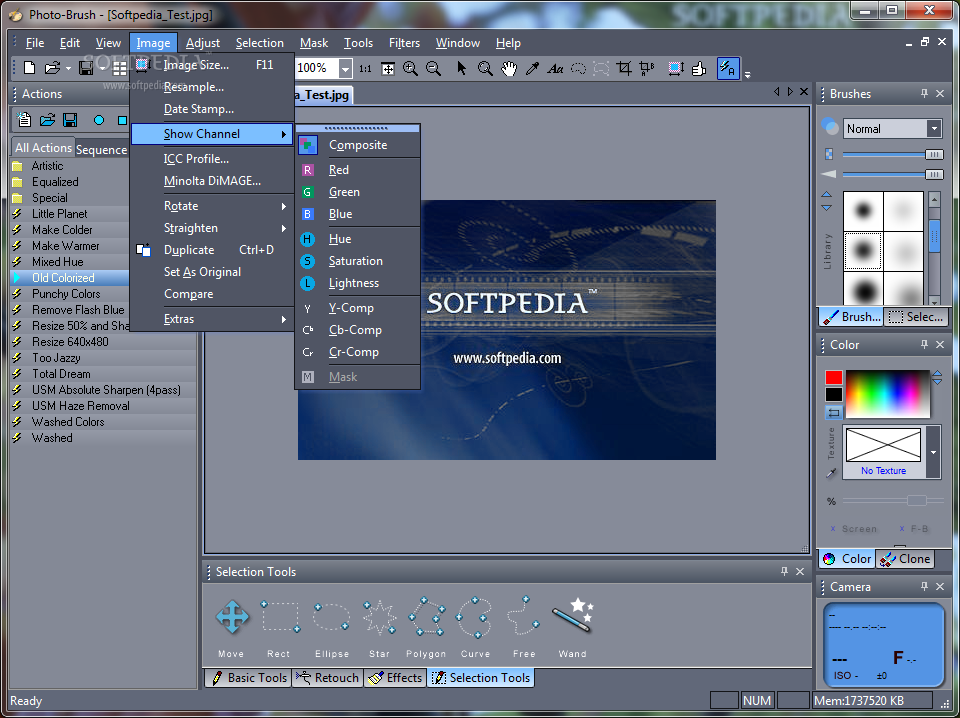
Task: Click the thumbs-up icon in the toolbar
Action: click(699, 69)
